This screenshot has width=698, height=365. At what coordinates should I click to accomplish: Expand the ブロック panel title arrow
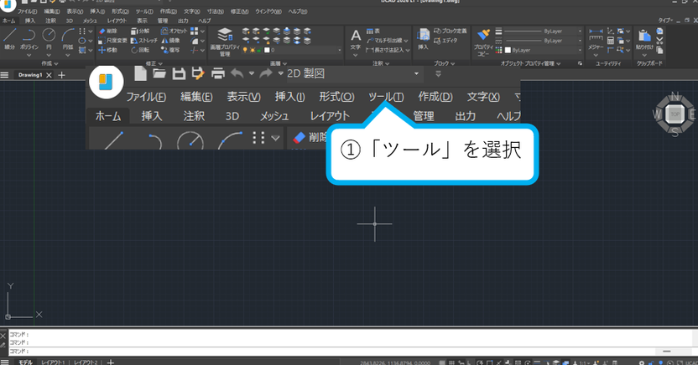(x=453, y=64)
